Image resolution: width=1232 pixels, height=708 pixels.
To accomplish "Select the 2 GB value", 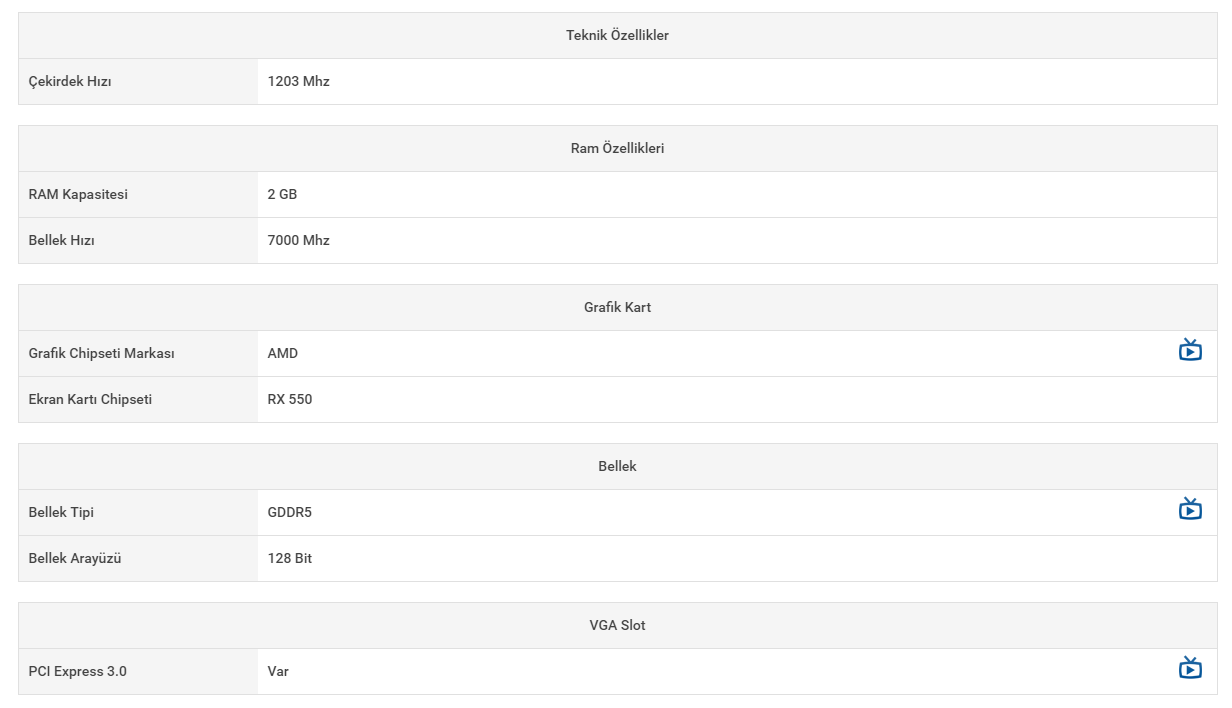I will tap(282, 194).
